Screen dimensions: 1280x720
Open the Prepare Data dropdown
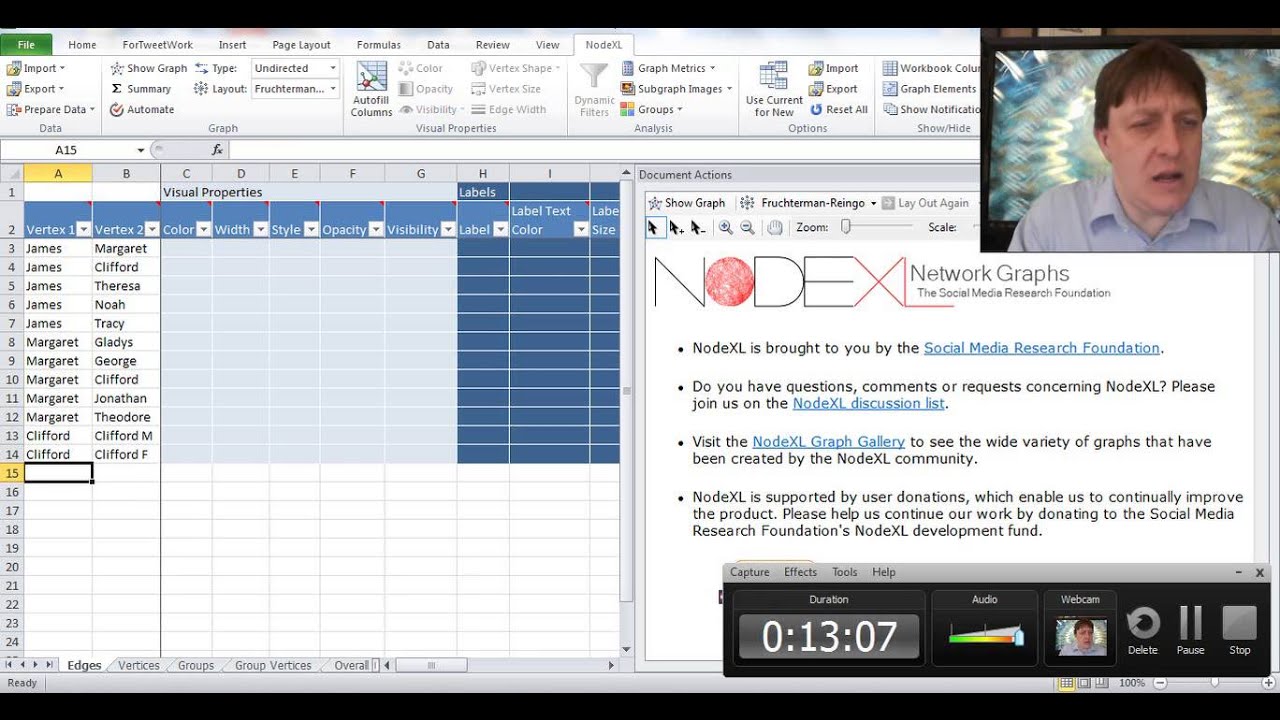point(50,110)
